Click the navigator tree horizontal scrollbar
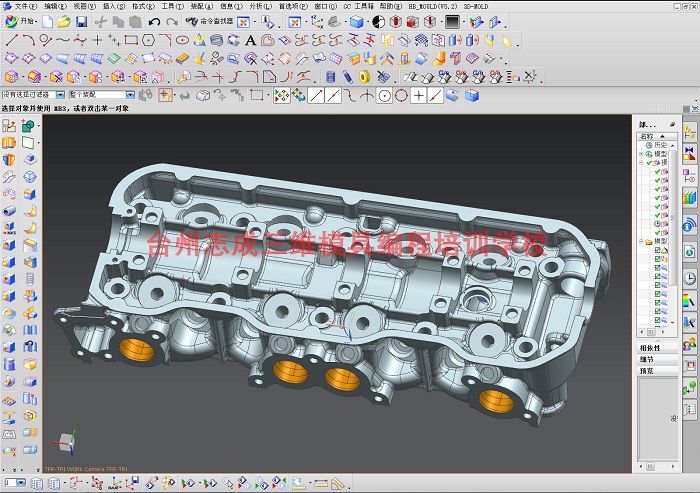Screen dimensions: 700x493 [x=652, y=332]
